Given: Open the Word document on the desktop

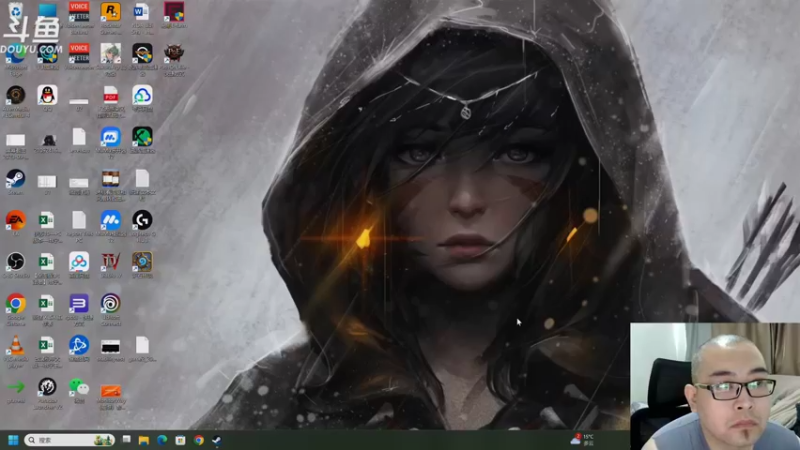Looking at the screenshot, I should [x=141, y=11].
